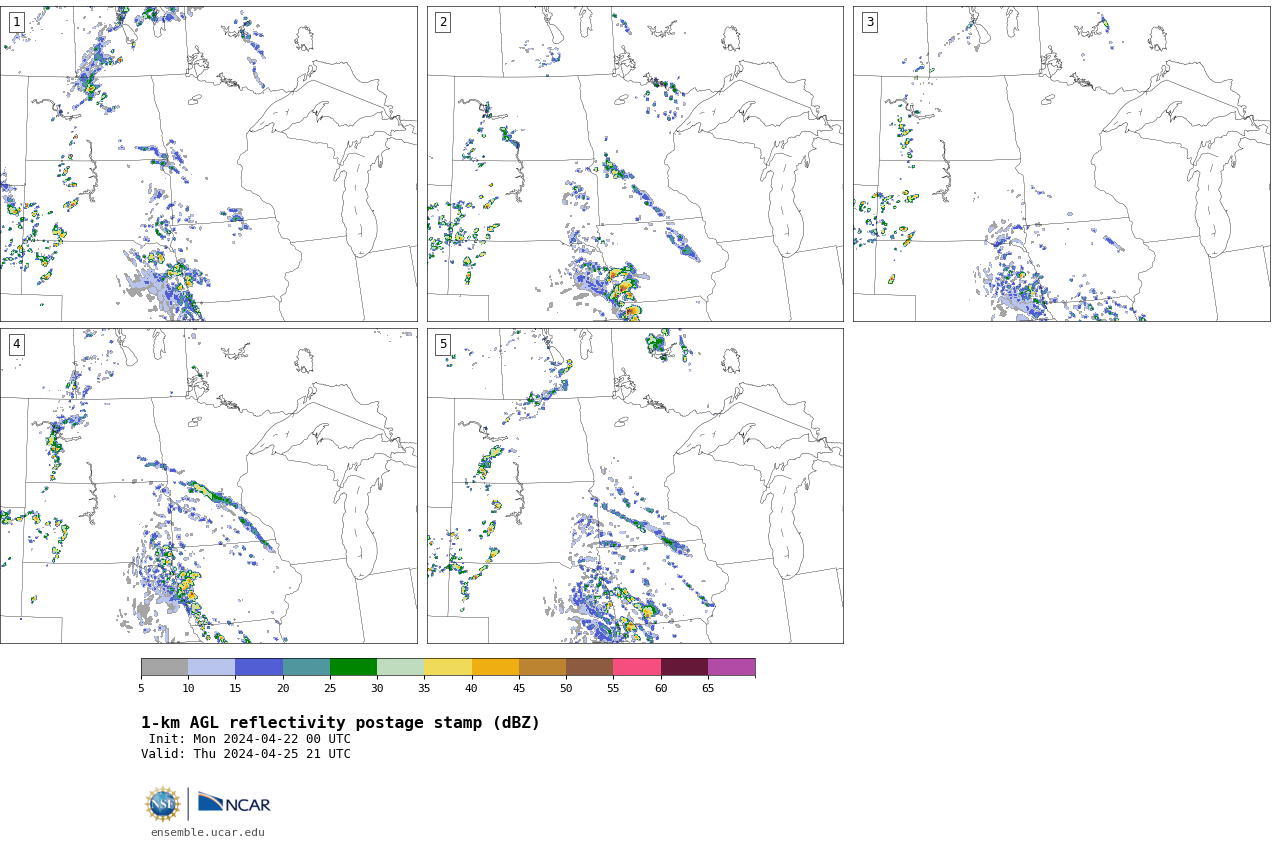Screen dimensions: 1280x844
Task: Click the purple 65+ dBZ swatch
Action: coord(731,667)
